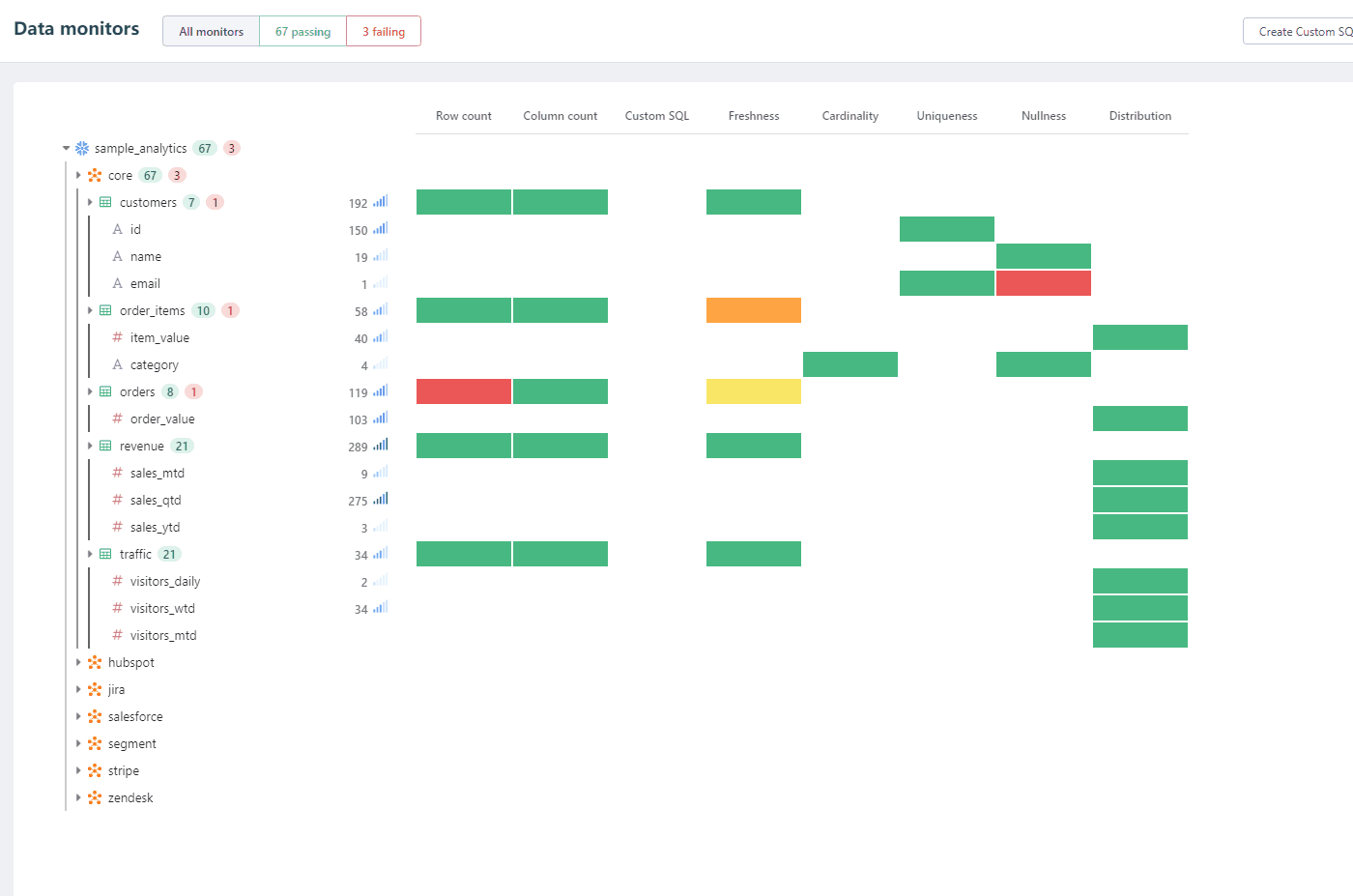Select the visitors_mtd column in tree

[163, 635]
